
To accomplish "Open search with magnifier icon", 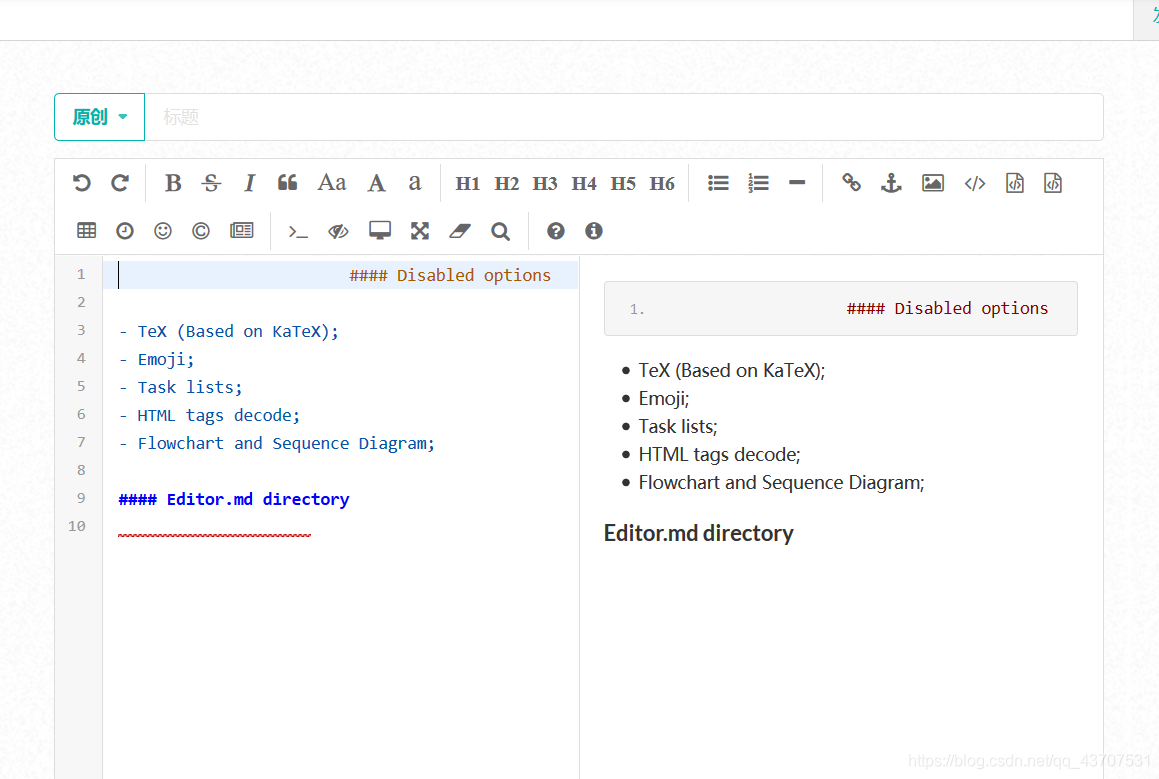I will point(500,231).
